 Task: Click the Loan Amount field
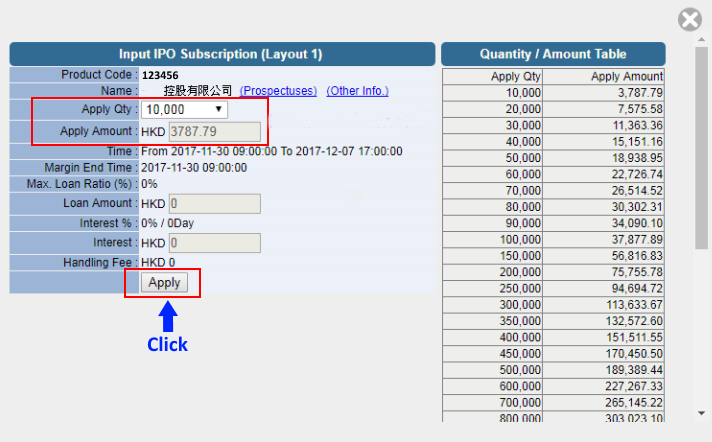215,204
